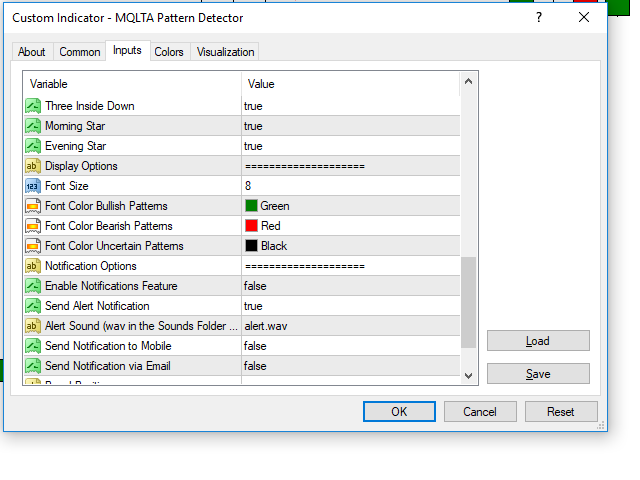Click the ab icon beside Display Options
Screen dimensions: 640x480
(x=33, y=166)
